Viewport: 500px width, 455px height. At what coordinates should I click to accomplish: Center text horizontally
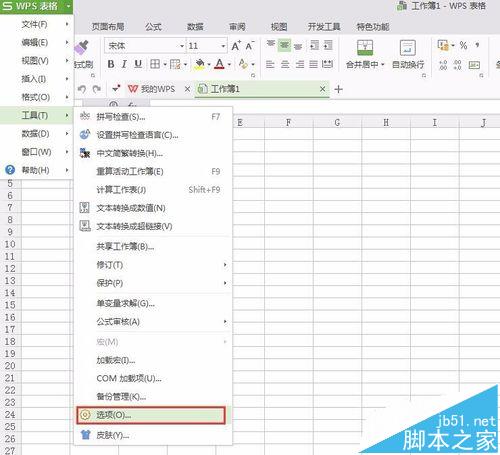pyautogui.click(x=285, y=64)
